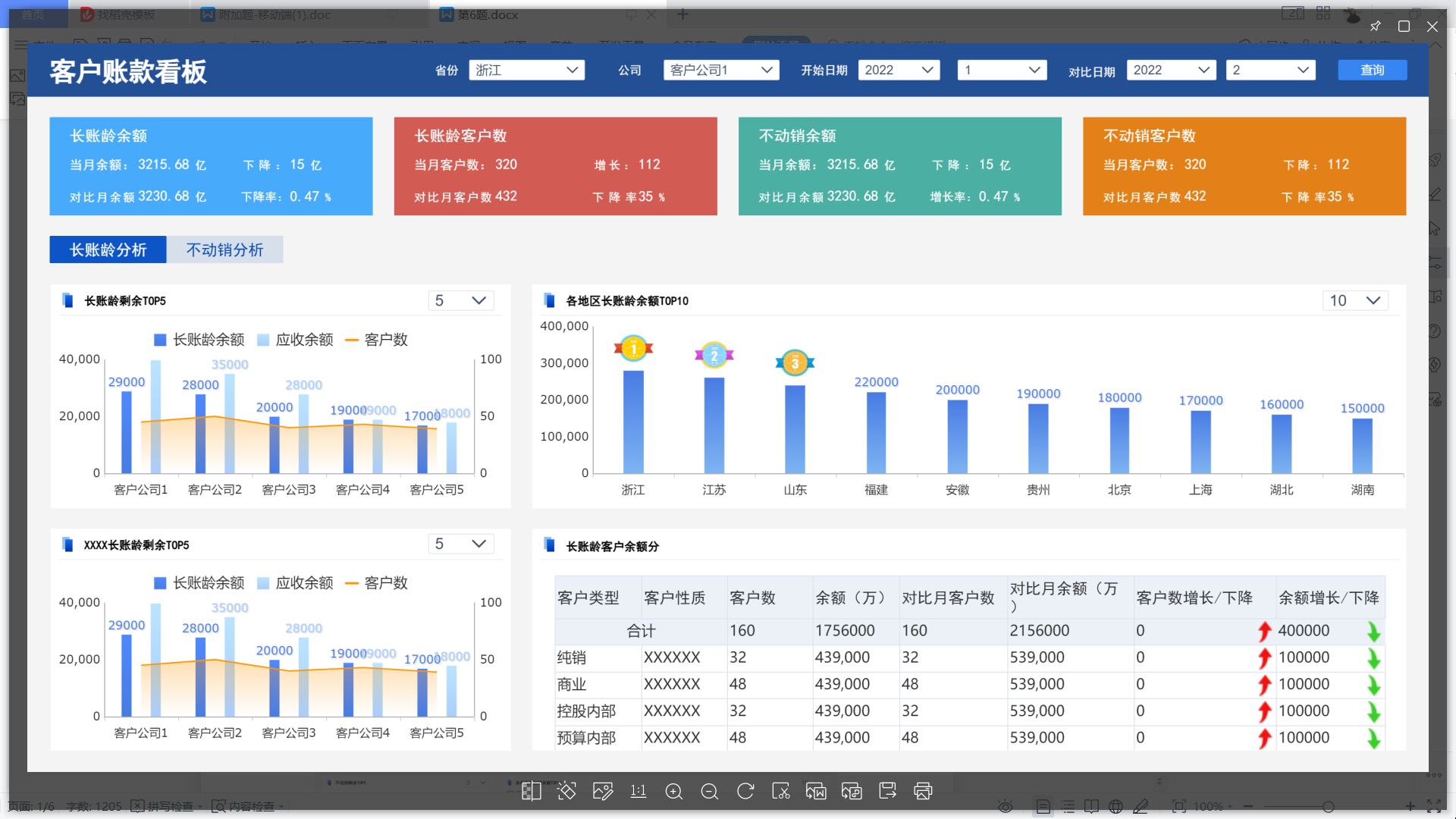The width and height of the screenshot is (1456, 819).
Task: Click zoom out minus in status bar
Action: click(x=1248, y=807)
